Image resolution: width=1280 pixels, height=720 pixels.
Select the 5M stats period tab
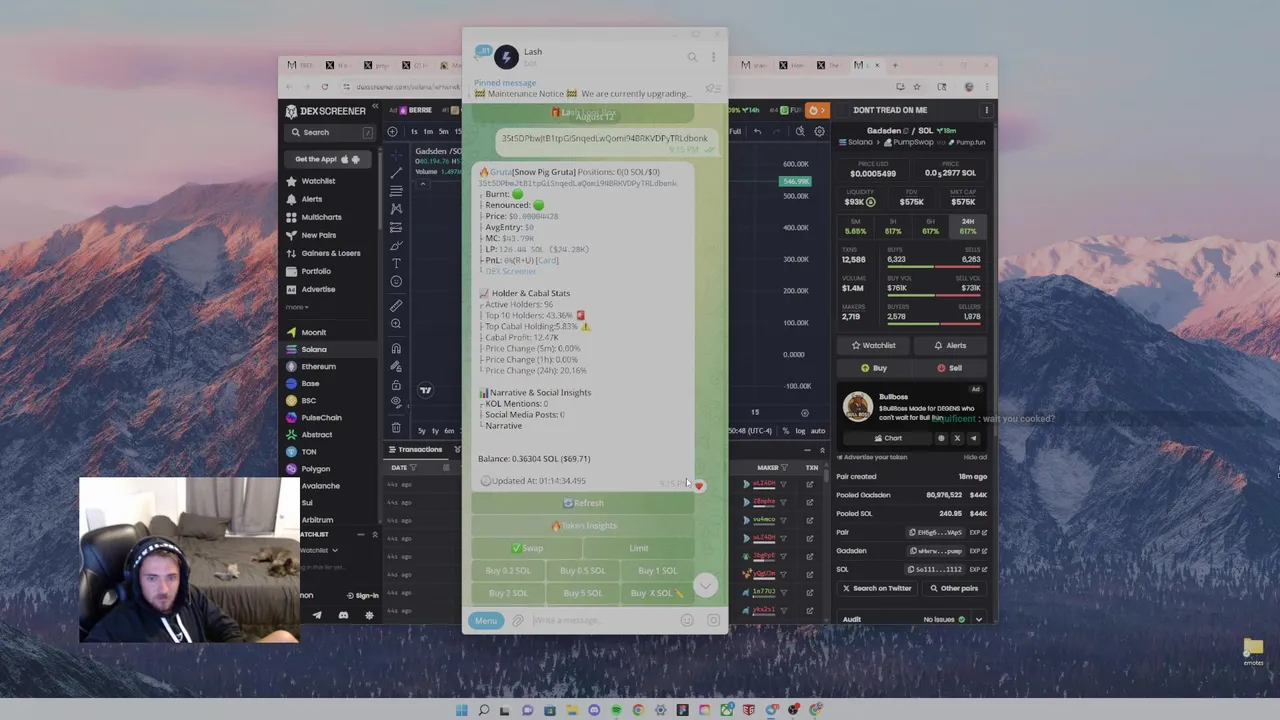(x=856, y=226)
